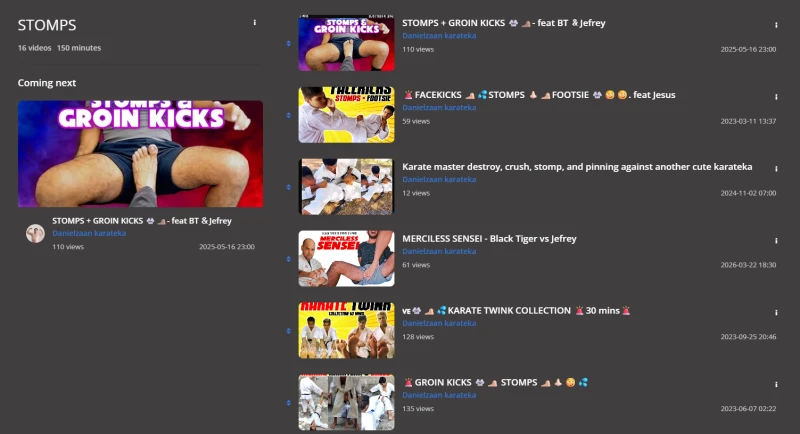Click date '2023-06-07 02:22'
The height and width of the screenshot is (434, 800).
click(x=748, y=409)
